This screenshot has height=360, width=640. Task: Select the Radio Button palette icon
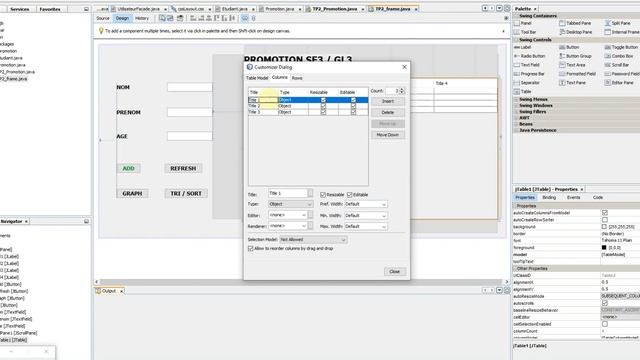click(x=517, y=56)
